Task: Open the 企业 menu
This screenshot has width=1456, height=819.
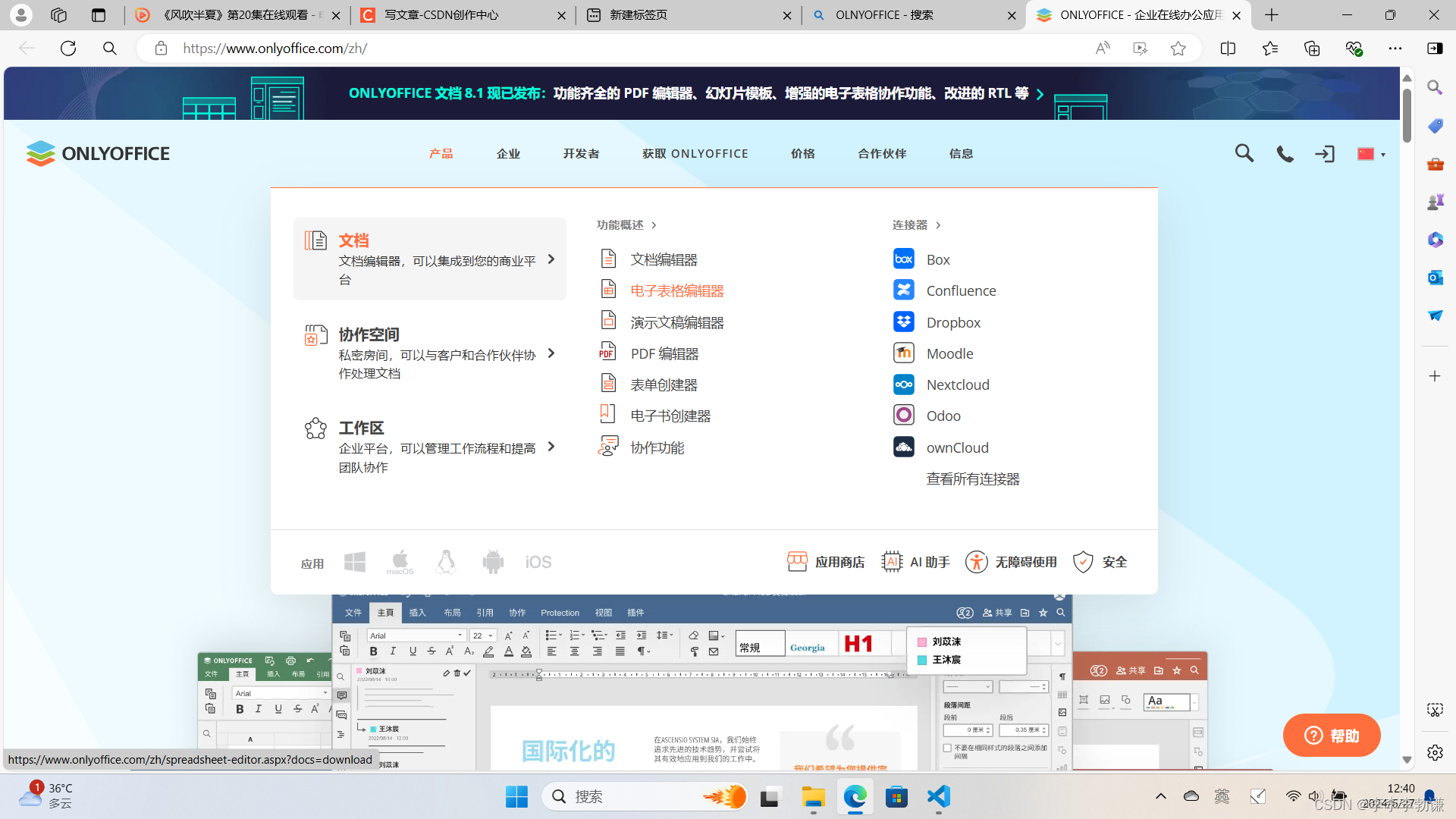Action: 508,153
